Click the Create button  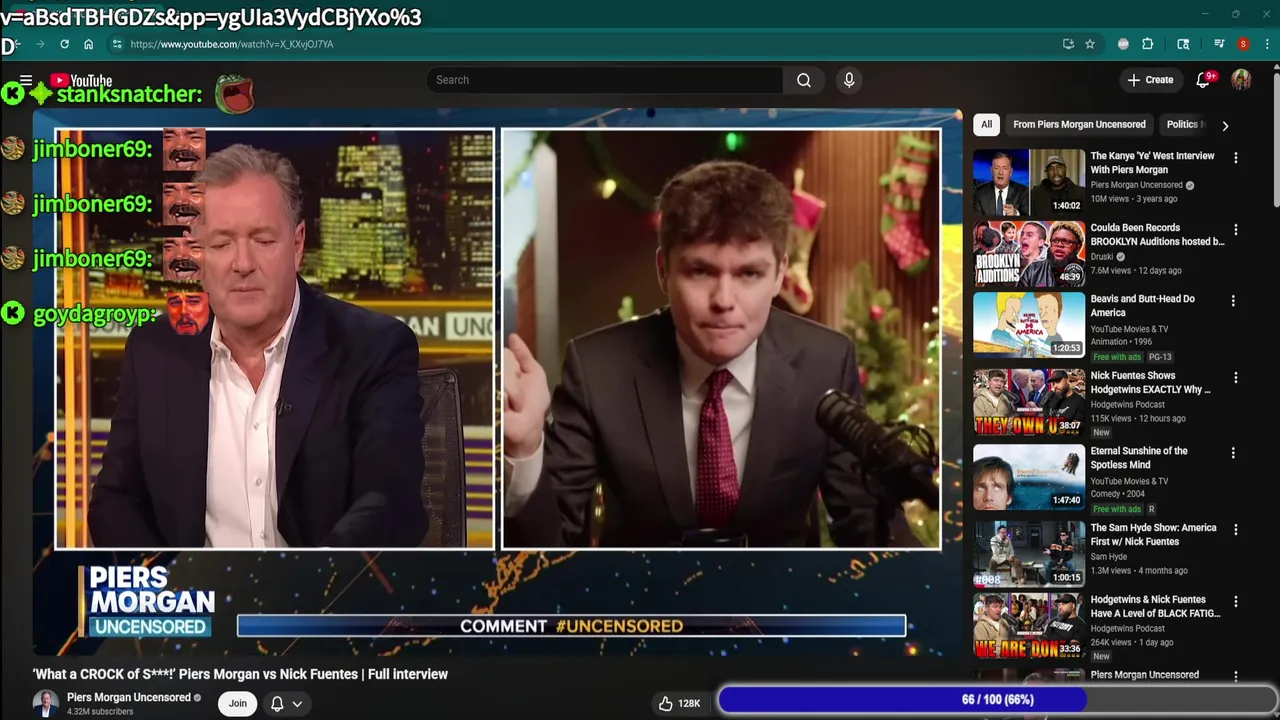pos(1150,80)
